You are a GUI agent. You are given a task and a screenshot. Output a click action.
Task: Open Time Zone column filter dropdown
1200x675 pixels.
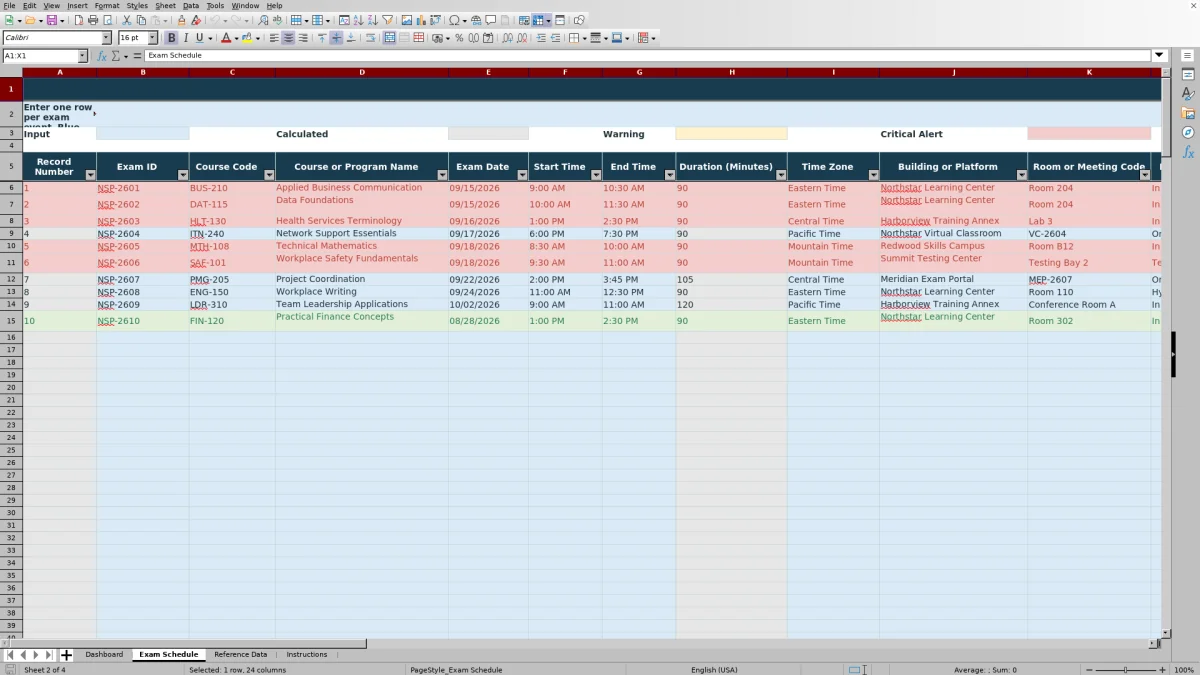point(873,175)
